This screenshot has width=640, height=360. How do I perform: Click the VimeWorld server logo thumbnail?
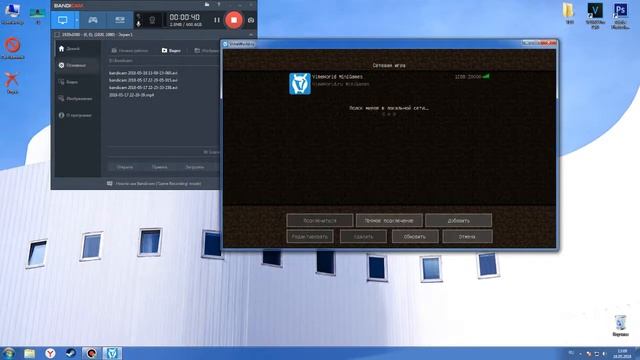(300, 84)
